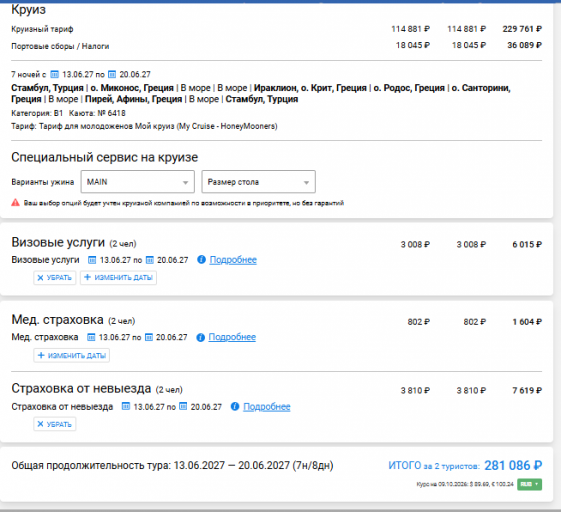Click УБРАТЬ under Страховка от невыезда

pos(55,424)
